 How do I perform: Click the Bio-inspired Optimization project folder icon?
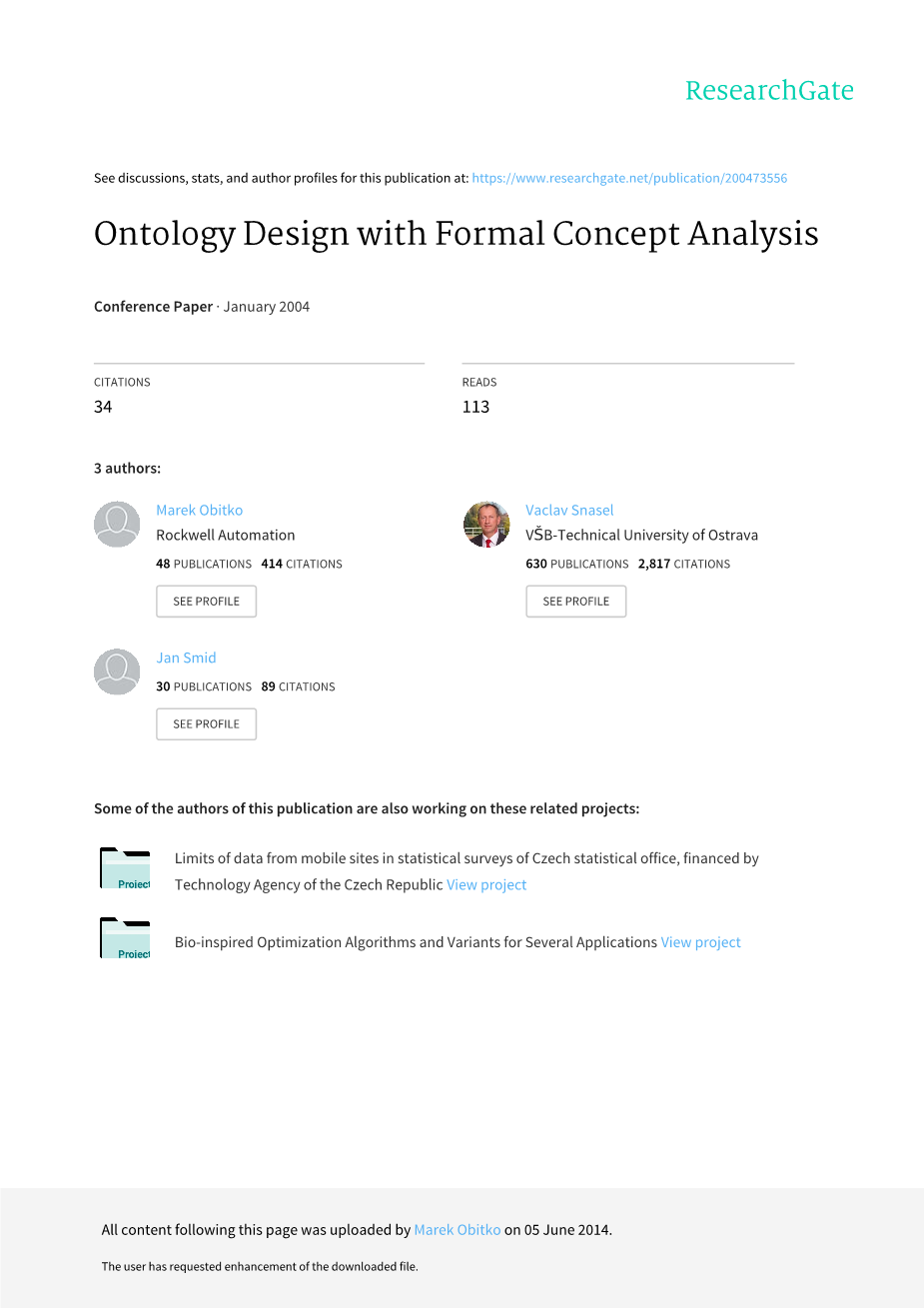coord(125,938)
